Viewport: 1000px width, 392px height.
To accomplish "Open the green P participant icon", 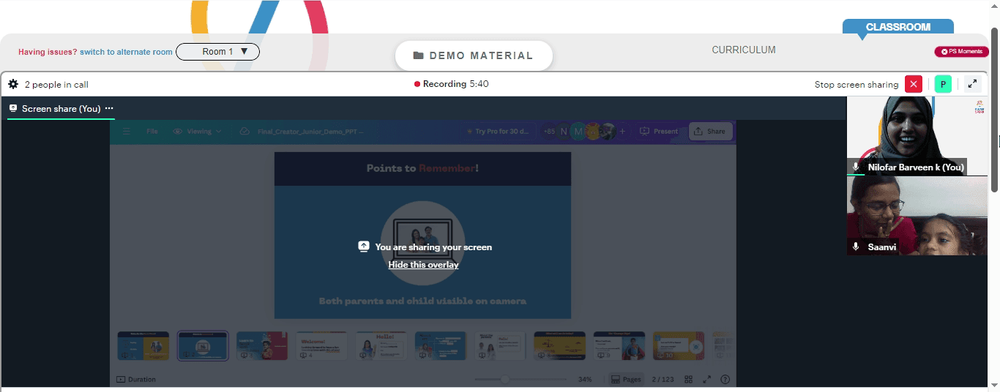I will tap(943, 84).
